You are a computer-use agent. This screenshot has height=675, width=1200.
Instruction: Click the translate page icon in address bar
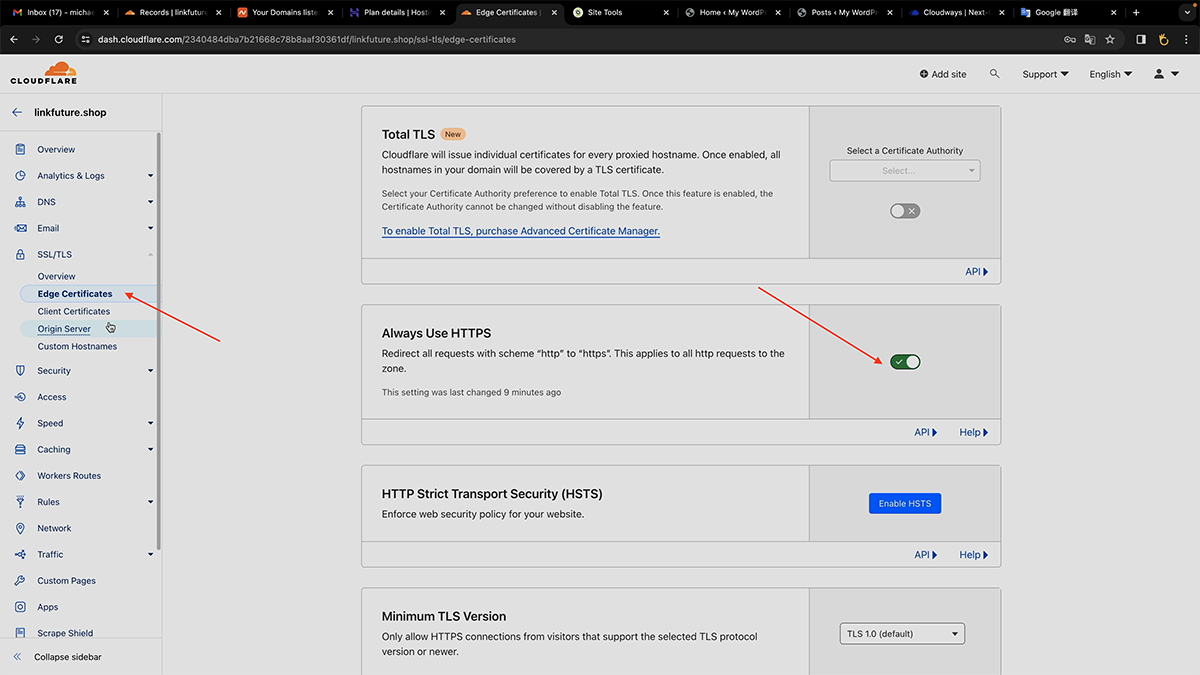1090,39
